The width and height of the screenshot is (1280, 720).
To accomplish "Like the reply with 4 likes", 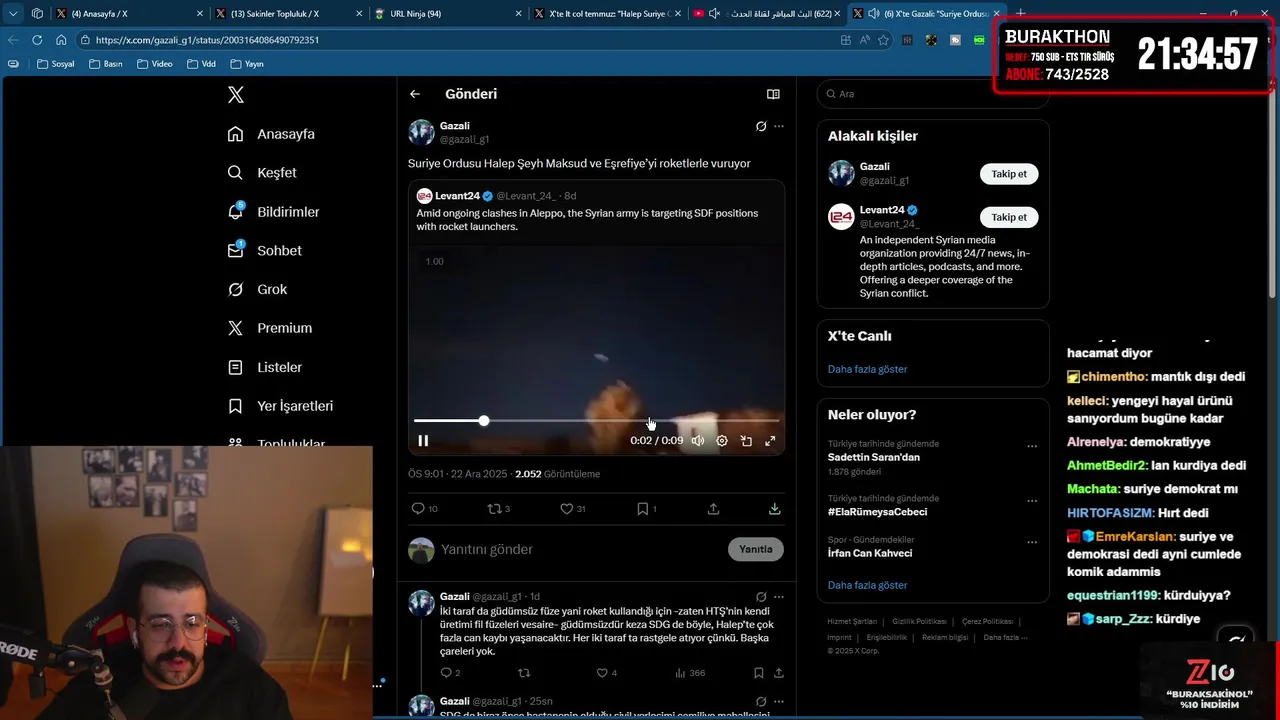I will coord(606,673).
